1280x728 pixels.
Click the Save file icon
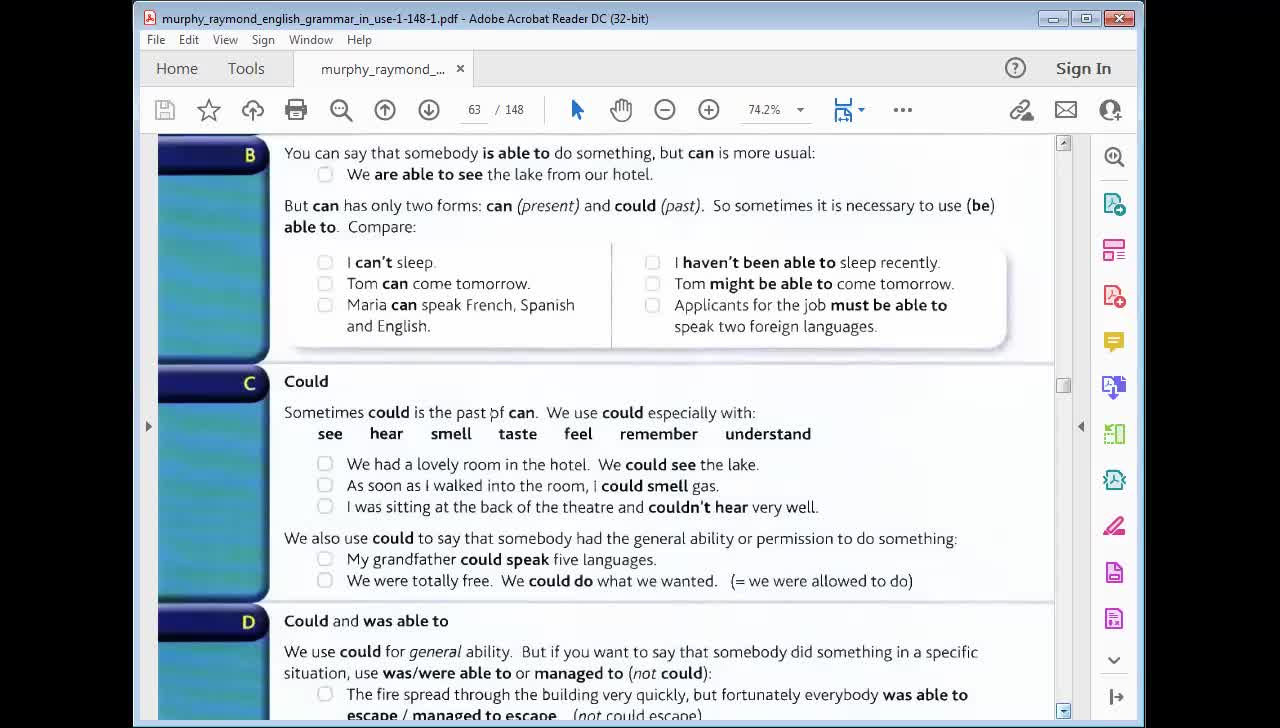(x=165, y=110)
